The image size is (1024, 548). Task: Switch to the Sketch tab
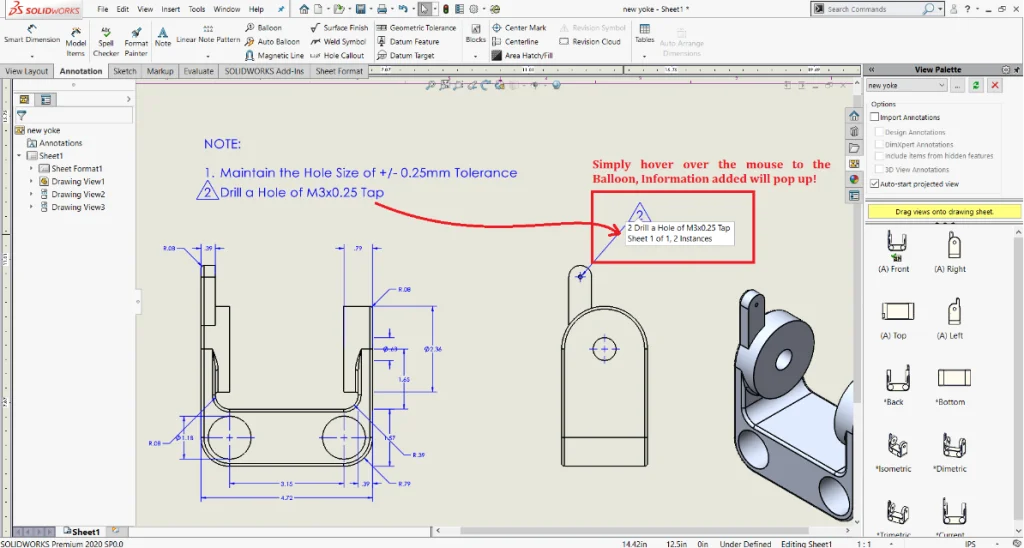coord(125,72)
